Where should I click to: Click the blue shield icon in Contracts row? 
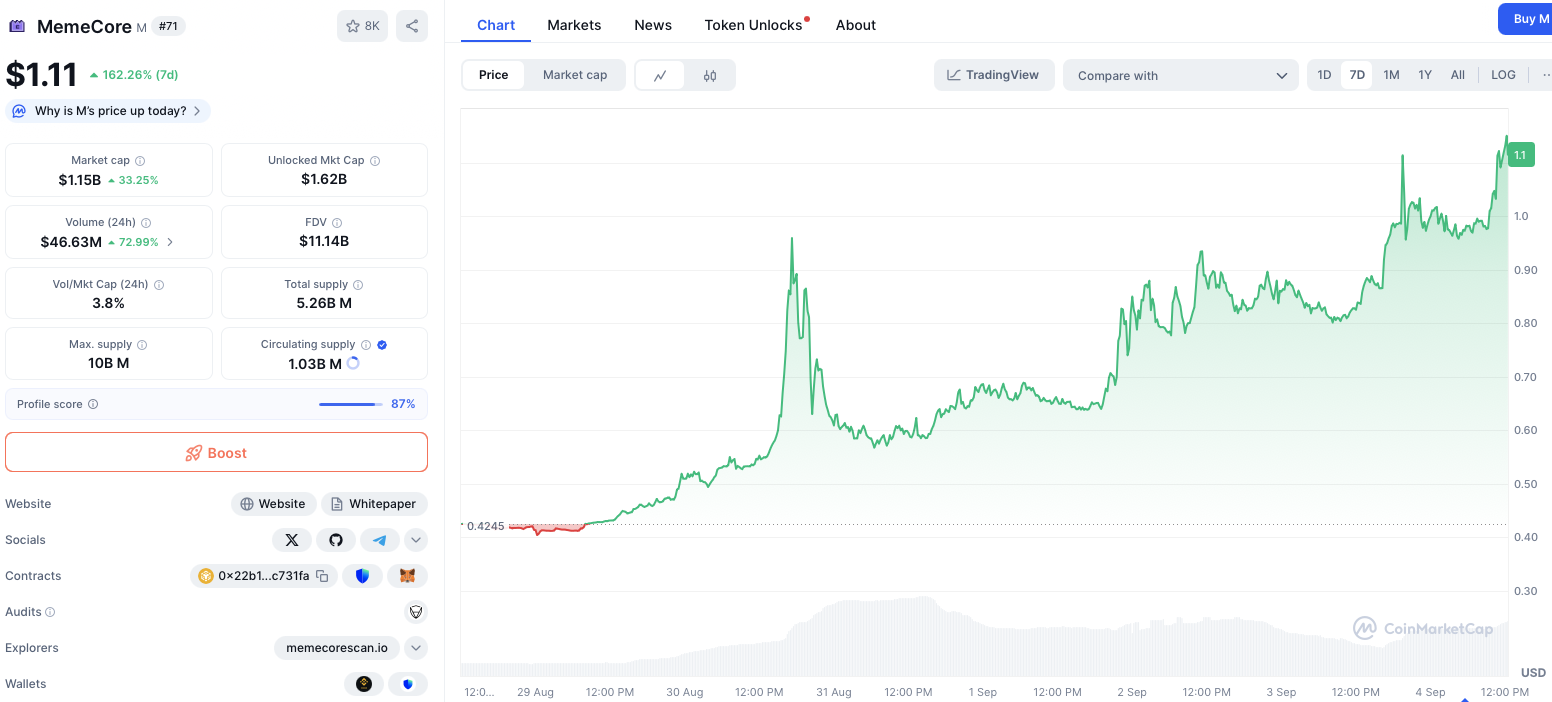pos(362,576)
